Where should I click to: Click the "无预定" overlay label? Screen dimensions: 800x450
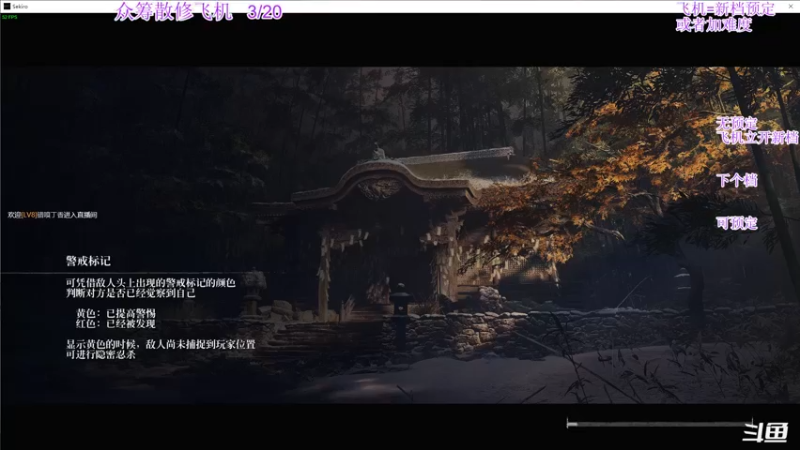(x=736, y=123)
